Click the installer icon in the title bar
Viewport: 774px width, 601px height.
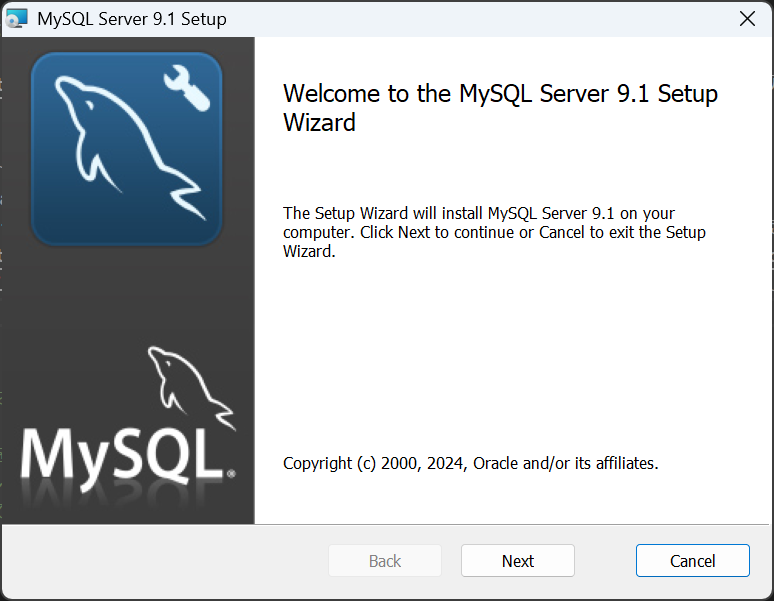[16, 19]
